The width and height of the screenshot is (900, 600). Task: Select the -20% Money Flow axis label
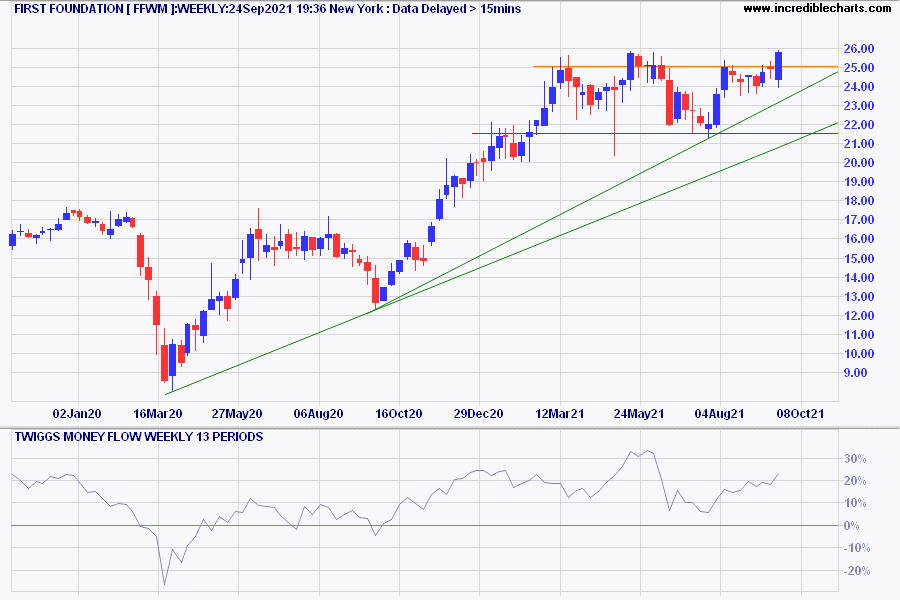click(x=856, y=571)
